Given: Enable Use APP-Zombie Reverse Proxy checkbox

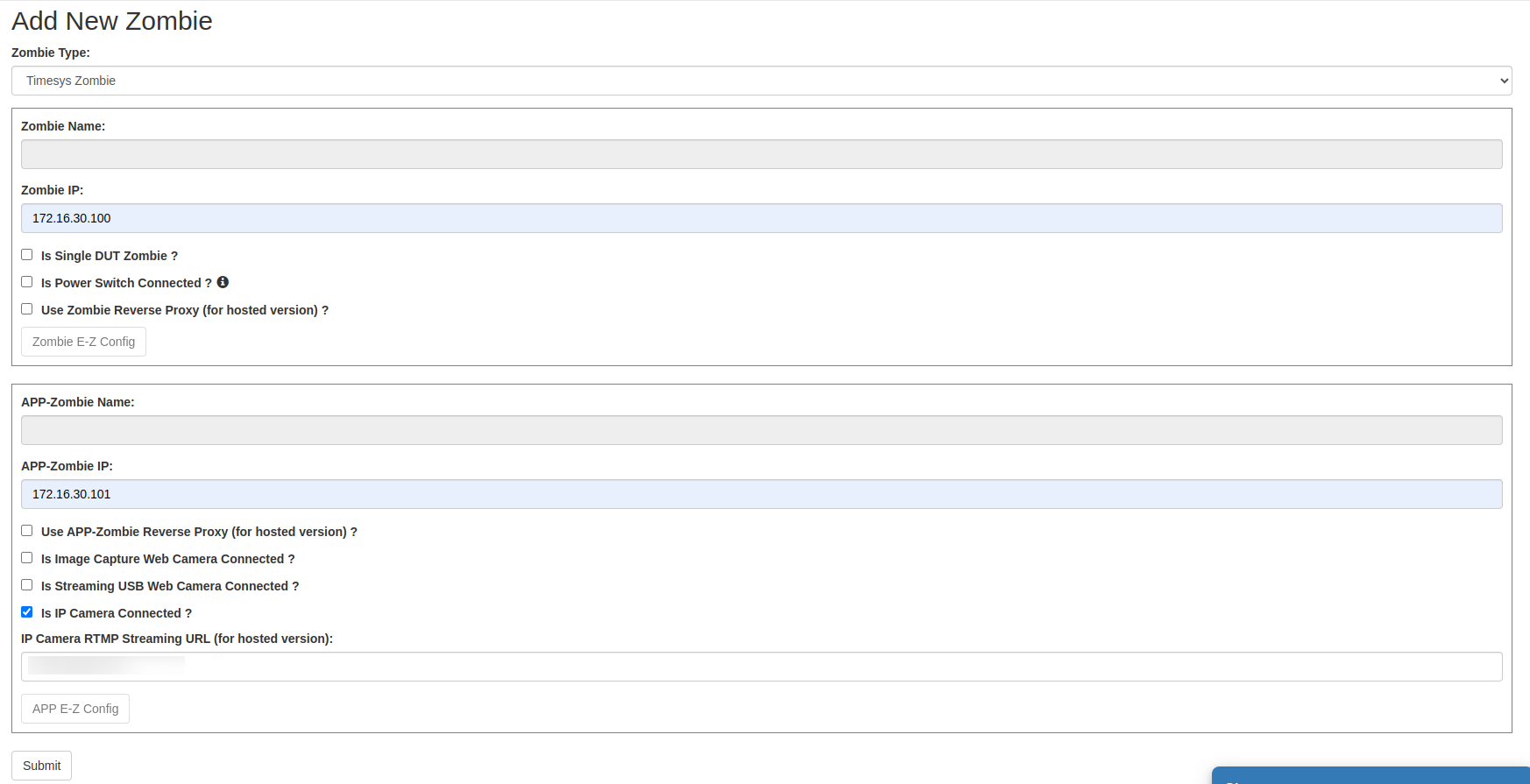Looking at the screenshot, I should (x=27, y=531).
